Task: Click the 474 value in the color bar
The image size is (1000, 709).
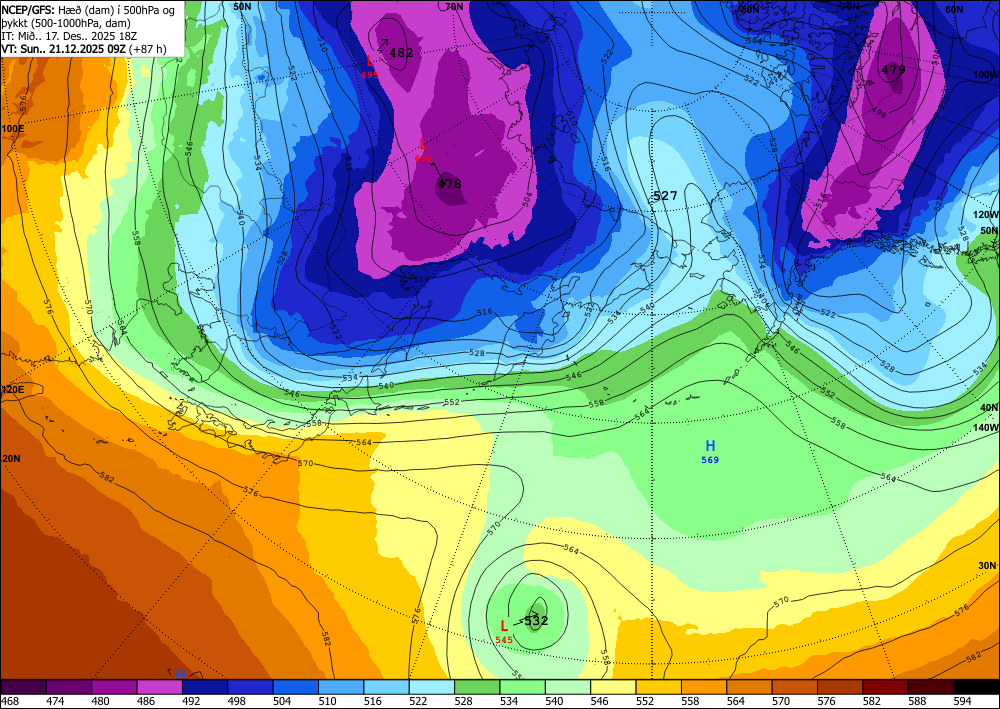Action: pos(57,702)
